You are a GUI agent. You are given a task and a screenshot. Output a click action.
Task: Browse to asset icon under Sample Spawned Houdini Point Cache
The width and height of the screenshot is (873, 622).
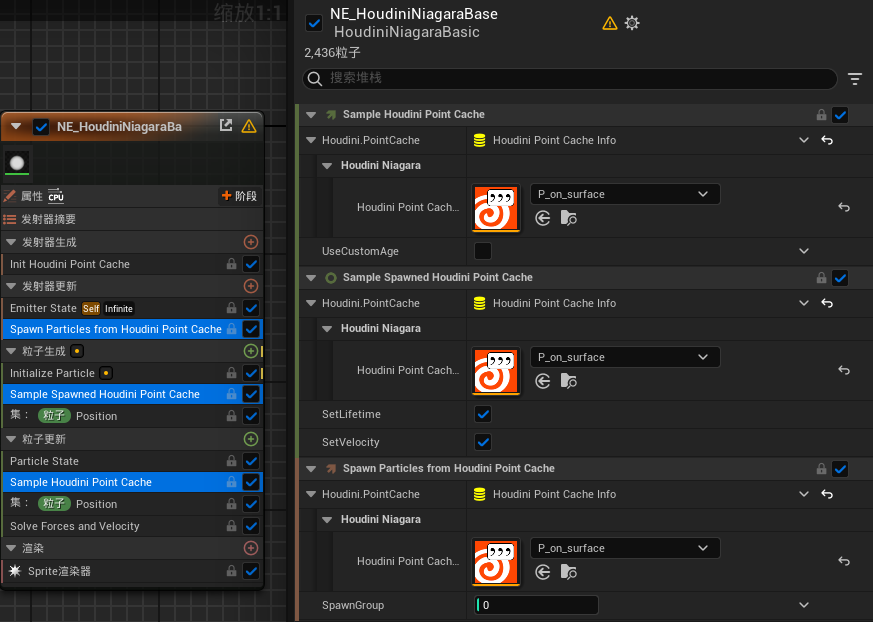pyautogui.click(x=568, y=381)
